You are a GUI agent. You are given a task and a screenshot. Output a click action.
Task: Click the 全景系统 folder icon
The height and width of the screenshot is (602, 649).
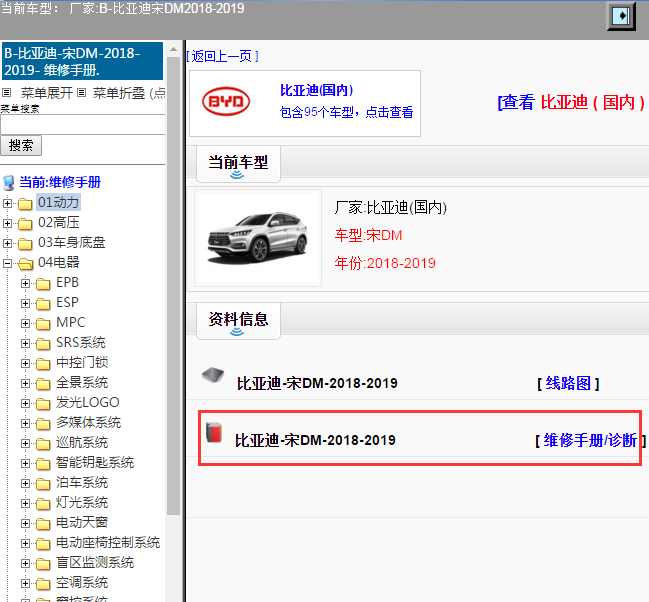coord(43,383)
